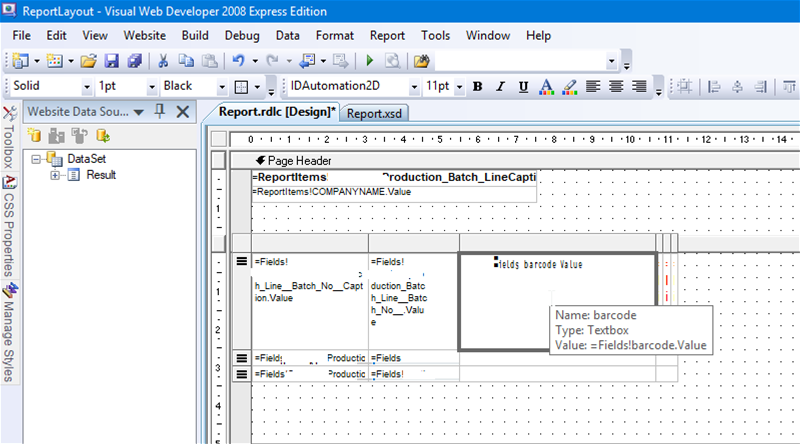Screen dimensions: 800x444
Task: Open the Report menu
Action: [x=387, y=35]
